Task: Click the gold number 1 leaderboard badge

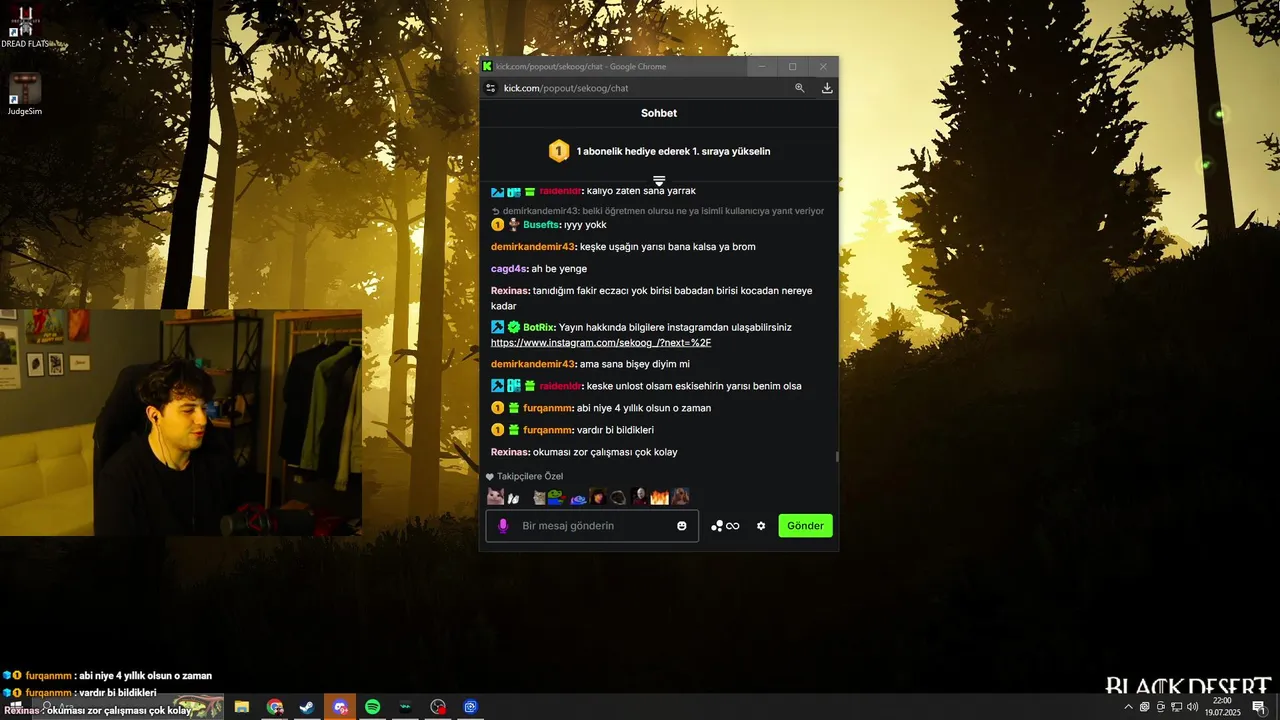Action: [x=558, y=151]
